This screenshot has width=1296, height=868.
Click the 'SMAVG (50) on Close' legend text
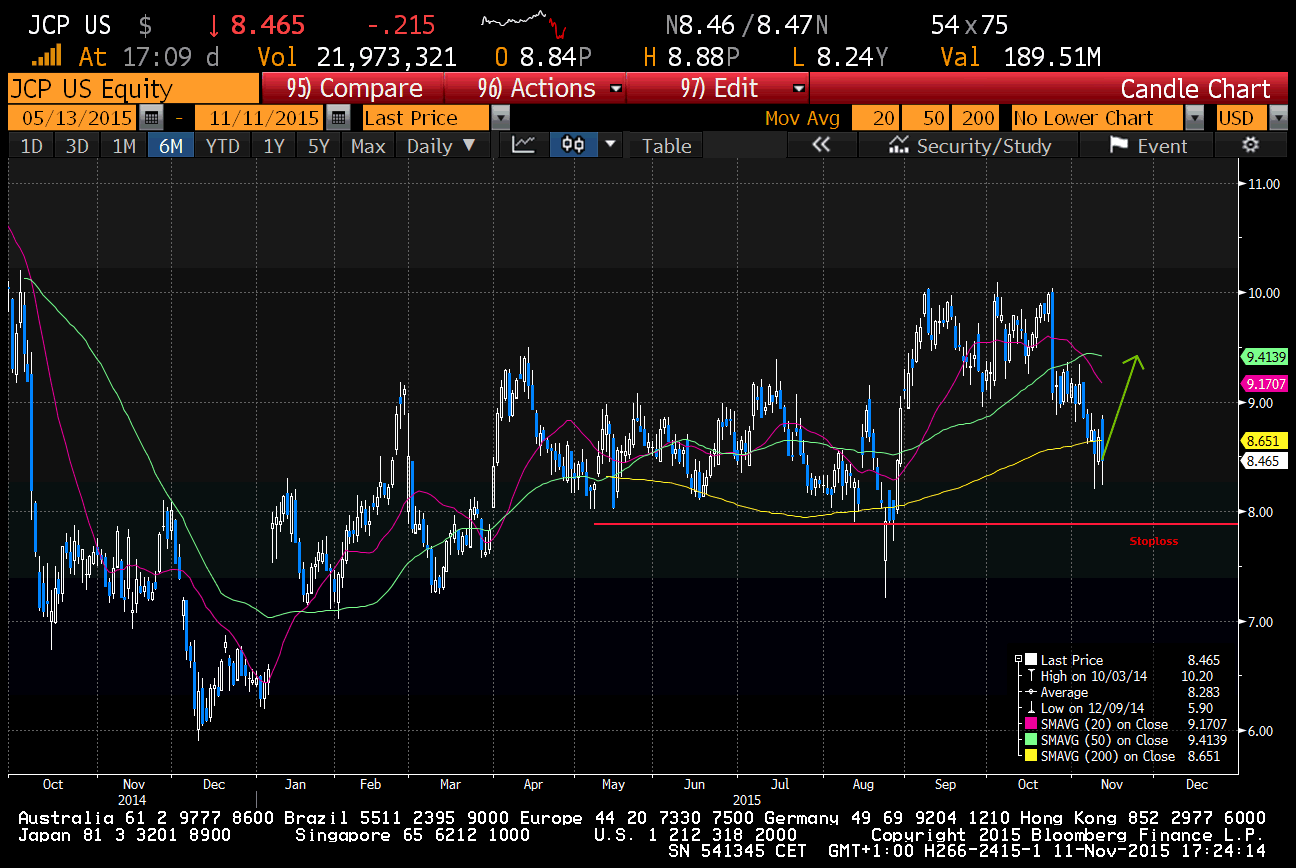pyautogui.click(x=1105, y=740)
